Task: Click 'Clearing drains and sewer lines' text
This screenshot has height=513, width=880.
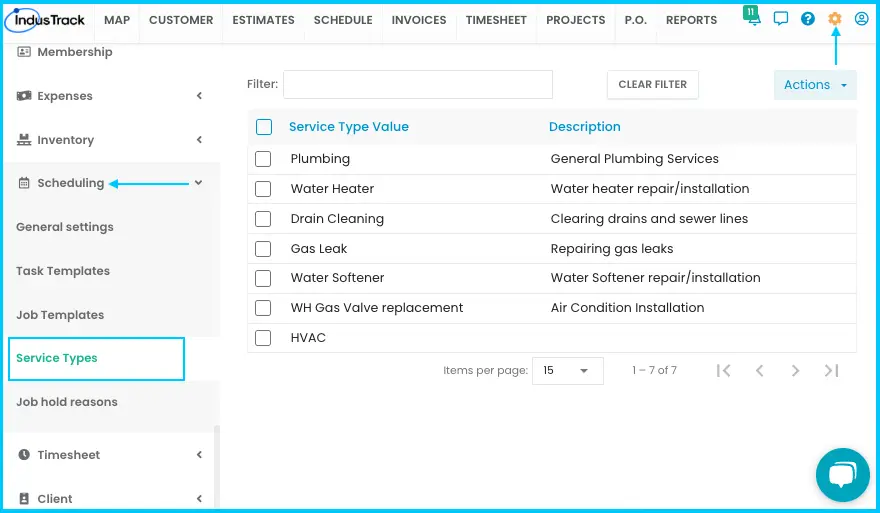Action: 649,219
